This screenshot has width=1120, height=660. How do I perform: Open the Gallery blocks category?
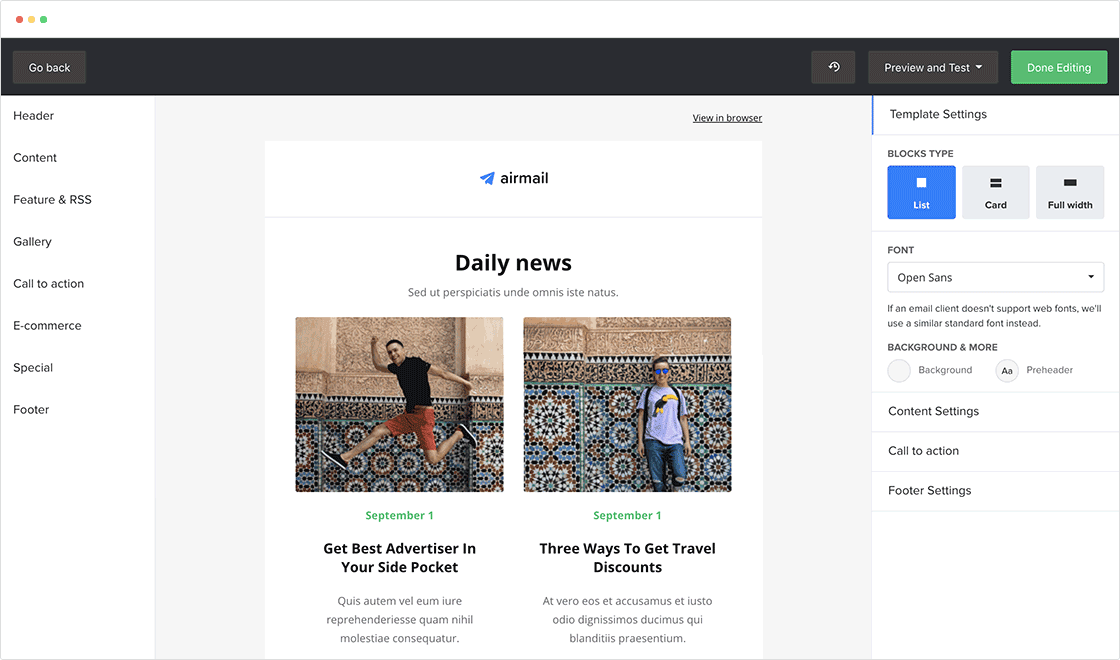(32, 242)
